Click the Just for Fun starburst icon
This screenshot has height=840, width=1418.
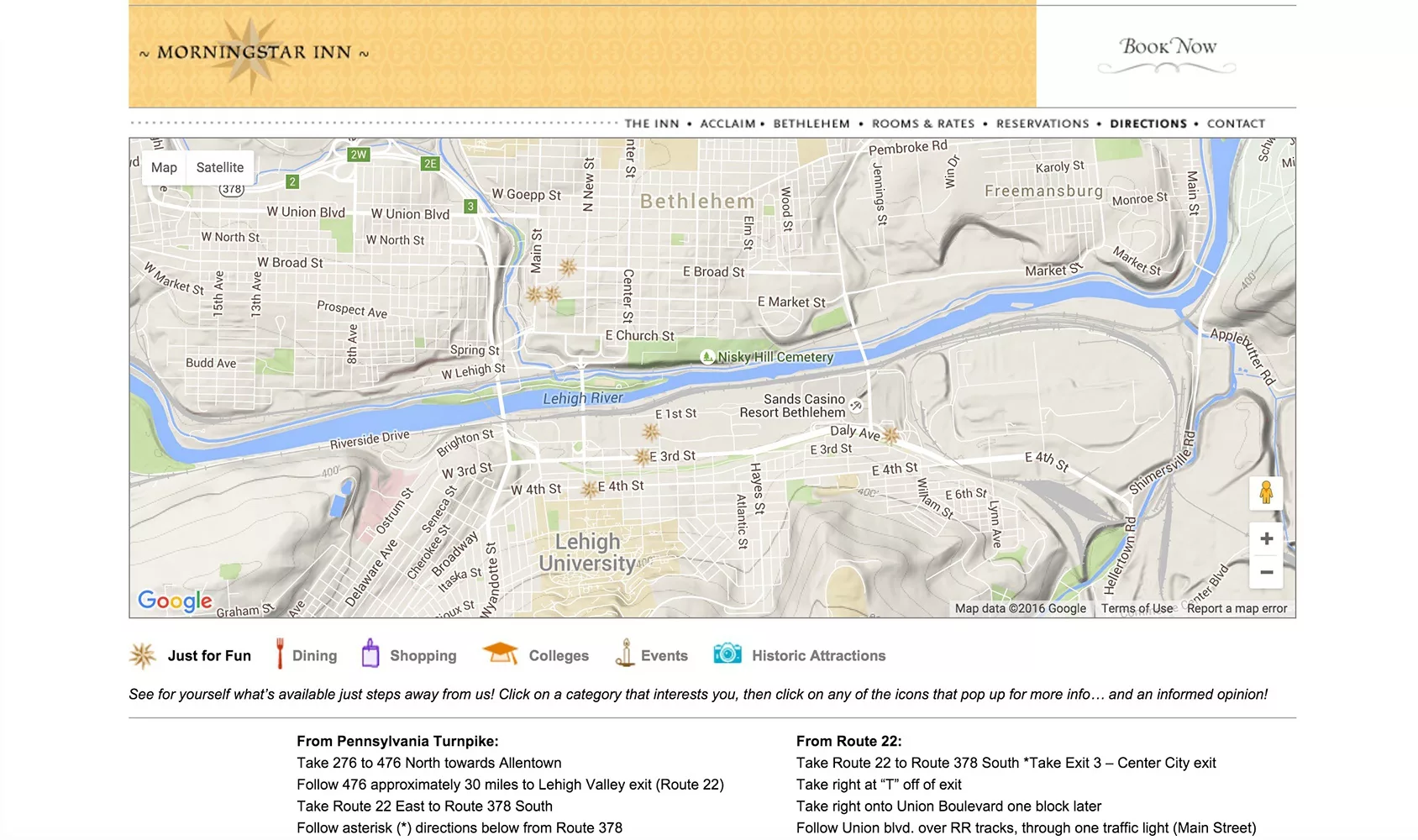click(143, 655)
